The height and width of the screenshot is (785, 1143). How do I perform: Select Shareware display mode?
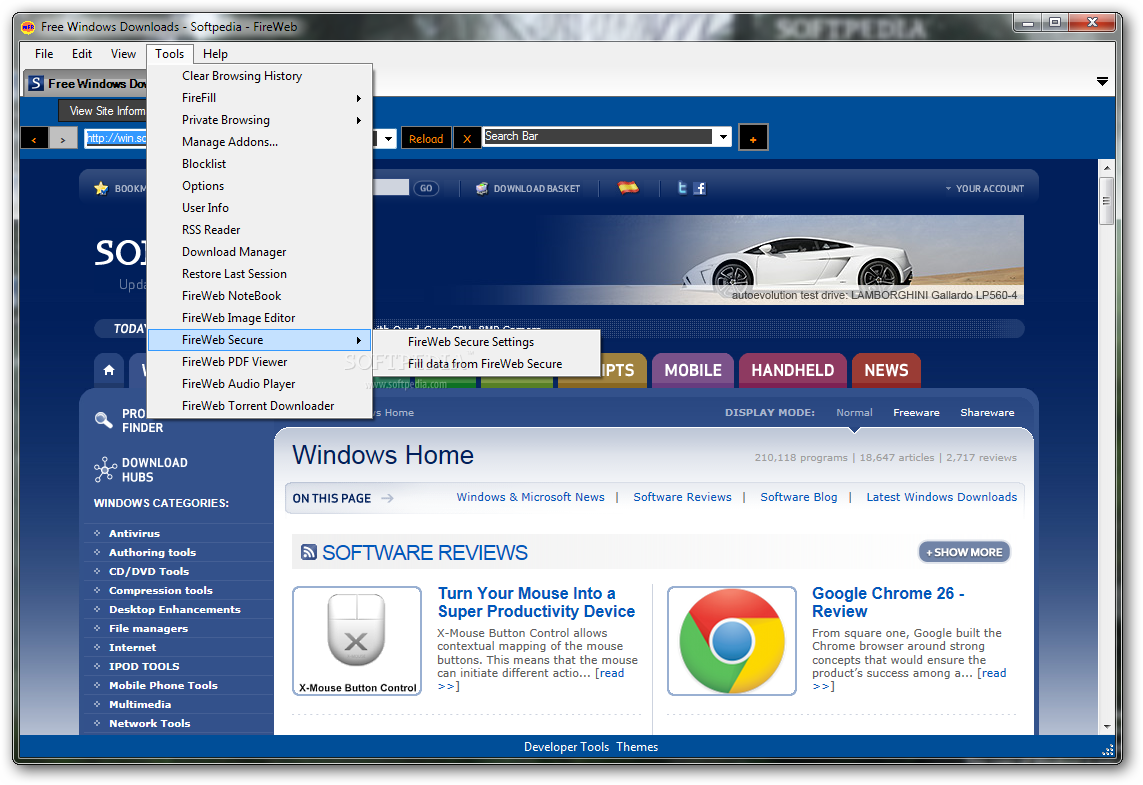(987, 413)
